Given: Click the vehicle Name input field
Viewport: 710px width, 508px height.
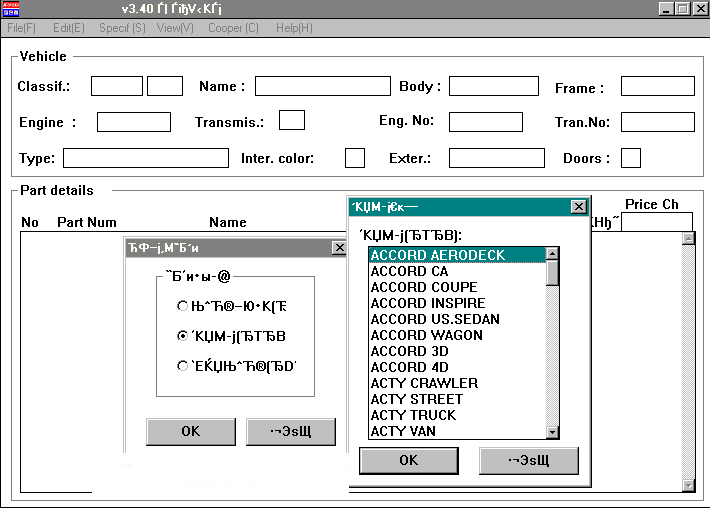Looking at the screenshot, I should point(322,86).
